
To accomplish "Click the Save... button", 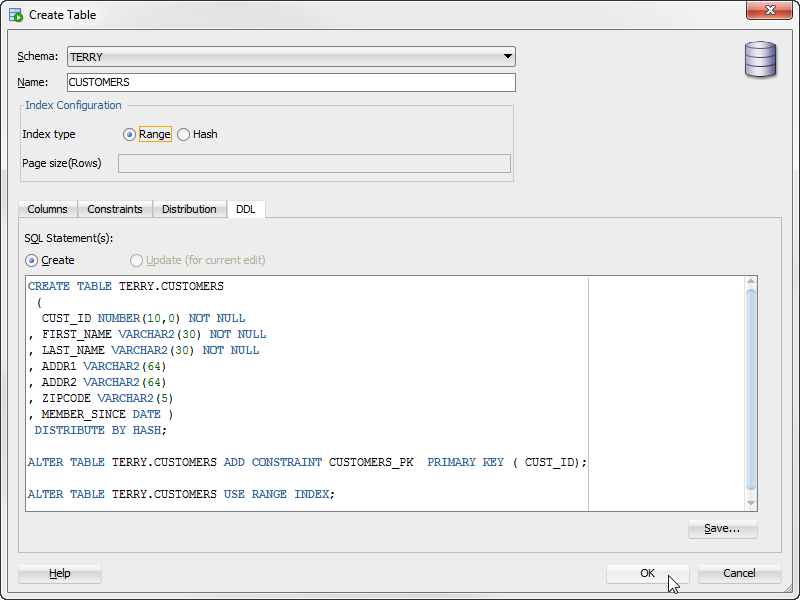I will click(722, 529).
